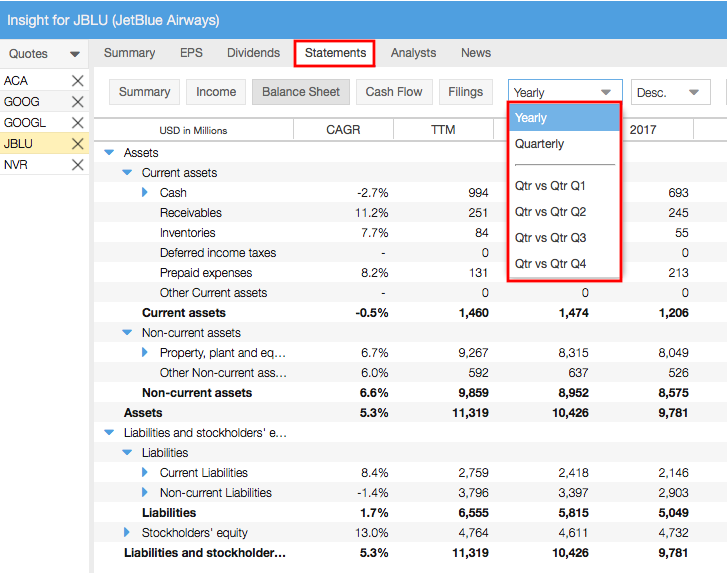Viewport: 727px width, 573px height.
Task: Remove NVR from the quotes list
Action: (x=77, y=165)
